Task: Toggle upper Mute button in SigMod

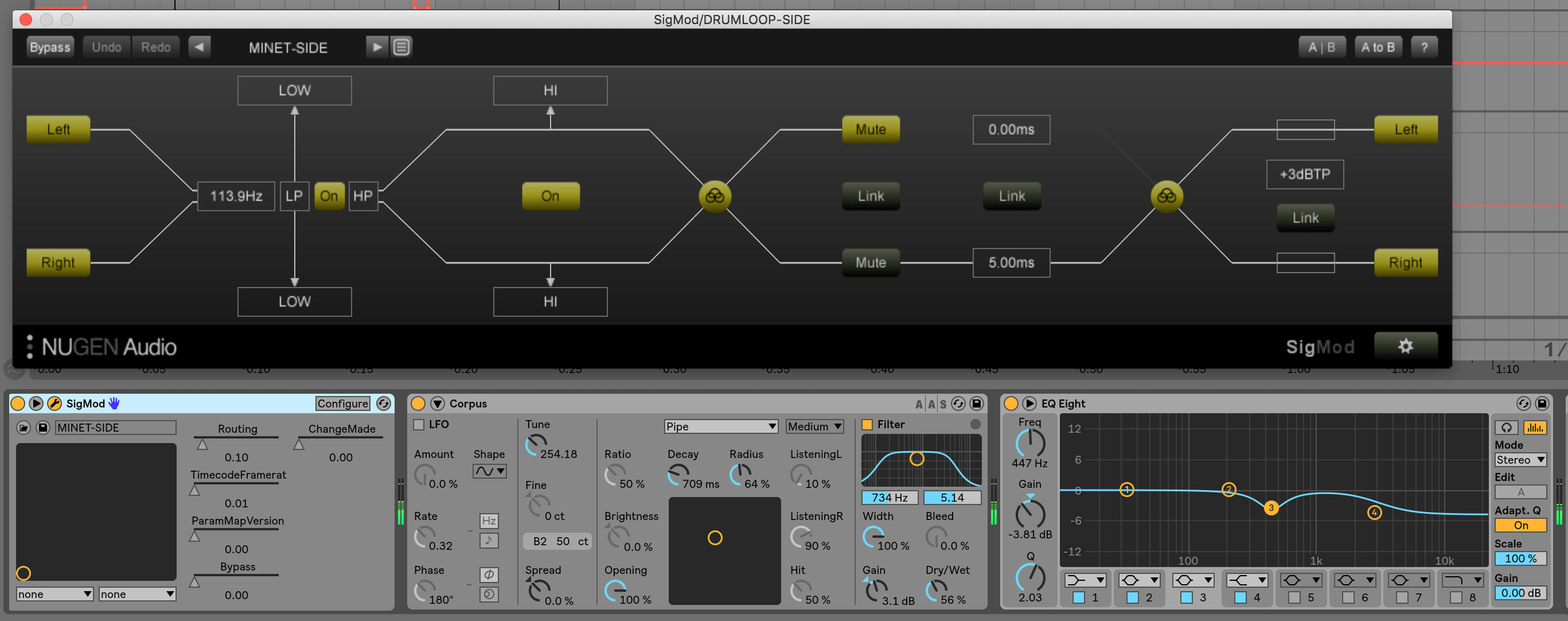Action: (871, 129)
